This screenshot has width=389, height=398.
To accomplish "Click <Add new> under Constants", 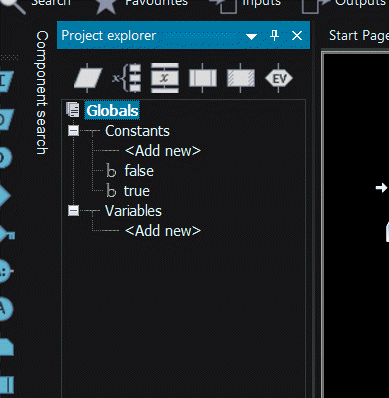I will 163,151.
